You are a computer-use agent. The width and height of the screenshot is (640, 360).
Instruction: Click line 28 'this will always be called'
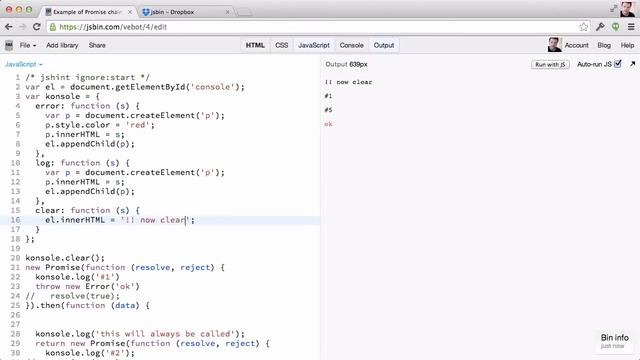pos(140,334)
